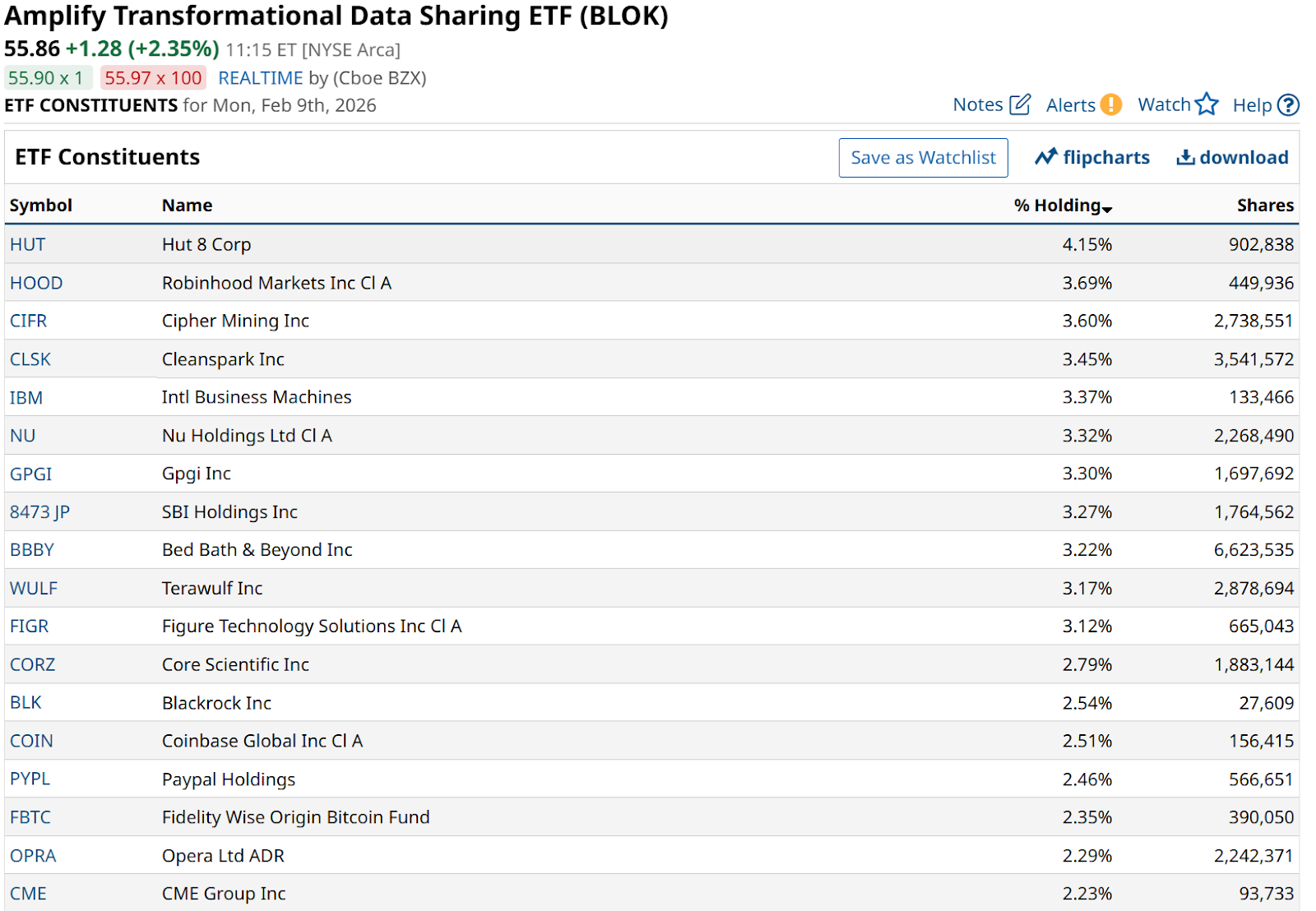The width and height of the screenshot is (1316, 911).
Task: Open the HOOD ticker link
Action: click(36, 283)
